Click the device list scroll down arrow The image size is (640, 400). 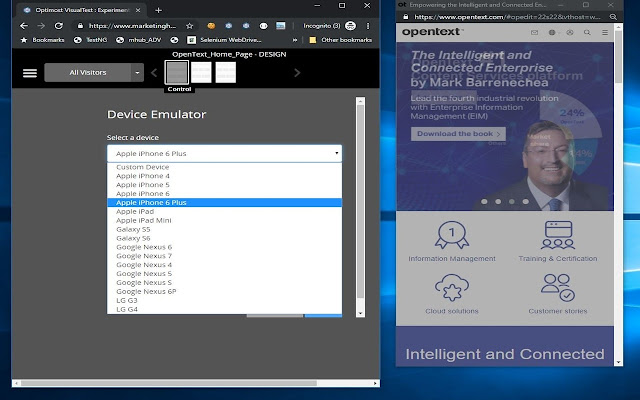[x=360, y=313]
